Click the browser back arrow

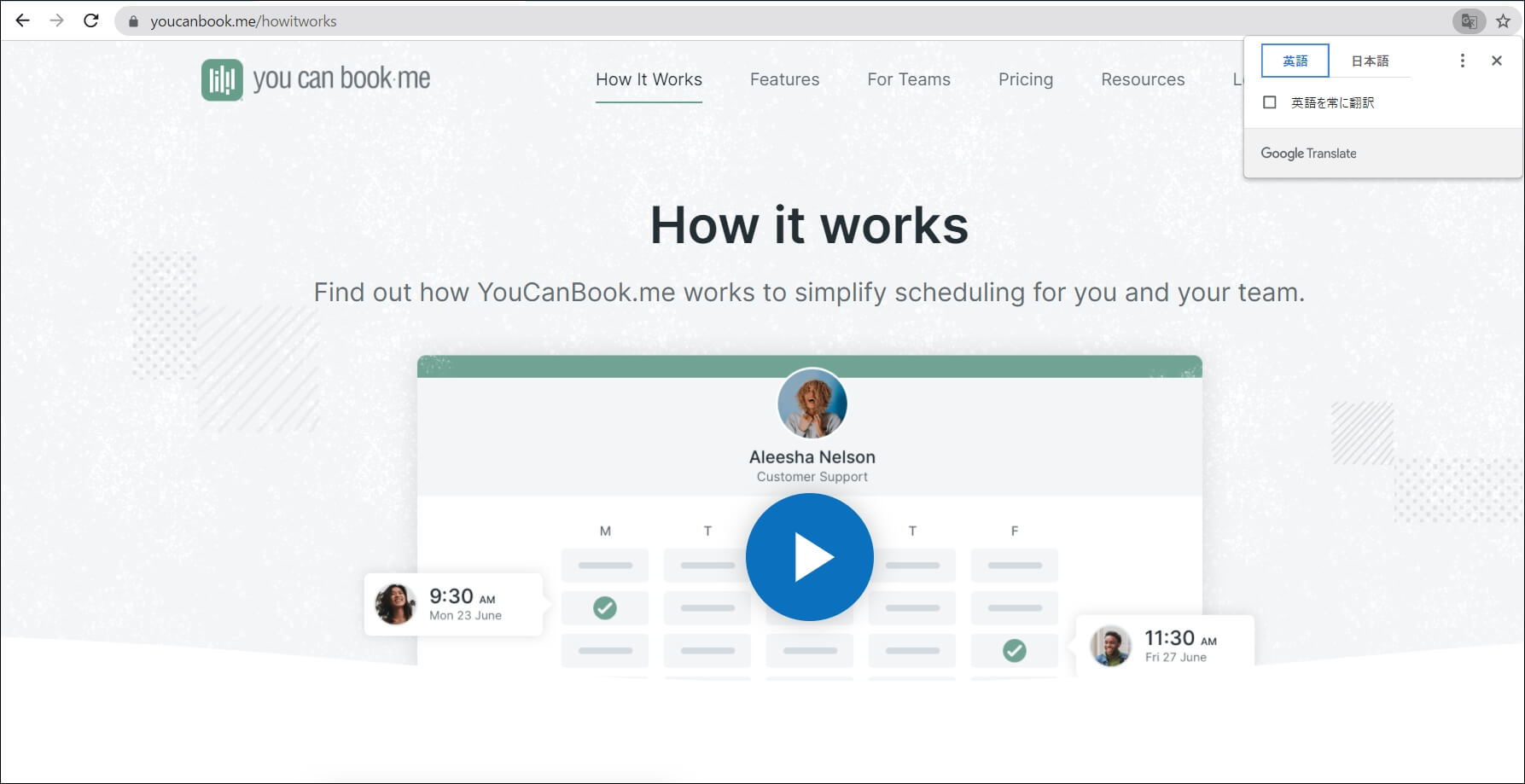(23, 20)
